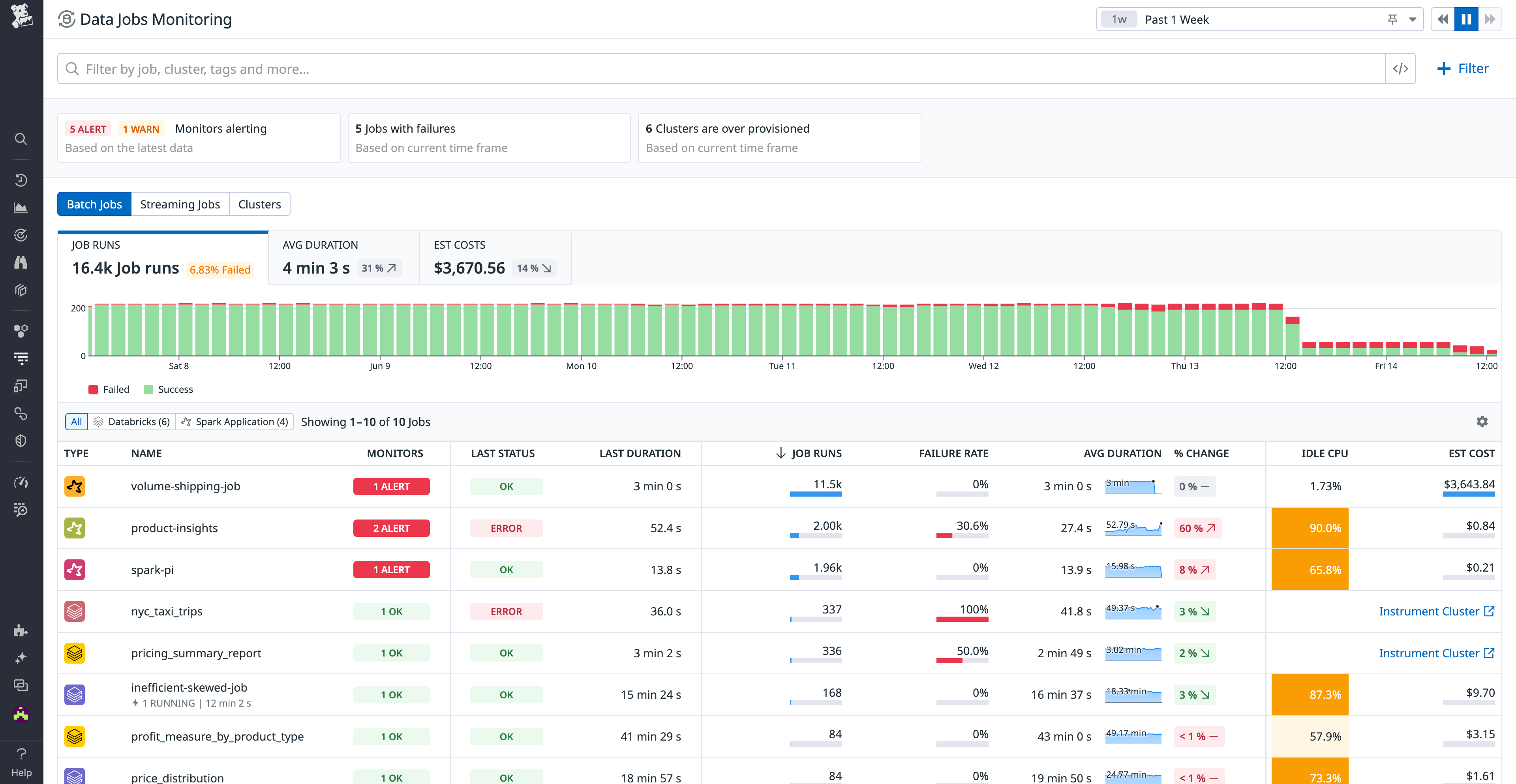Select the Watchdog binoculars icon in sidebar
This screenshot has width=1516, height=784.
click(x=21, y=262)
